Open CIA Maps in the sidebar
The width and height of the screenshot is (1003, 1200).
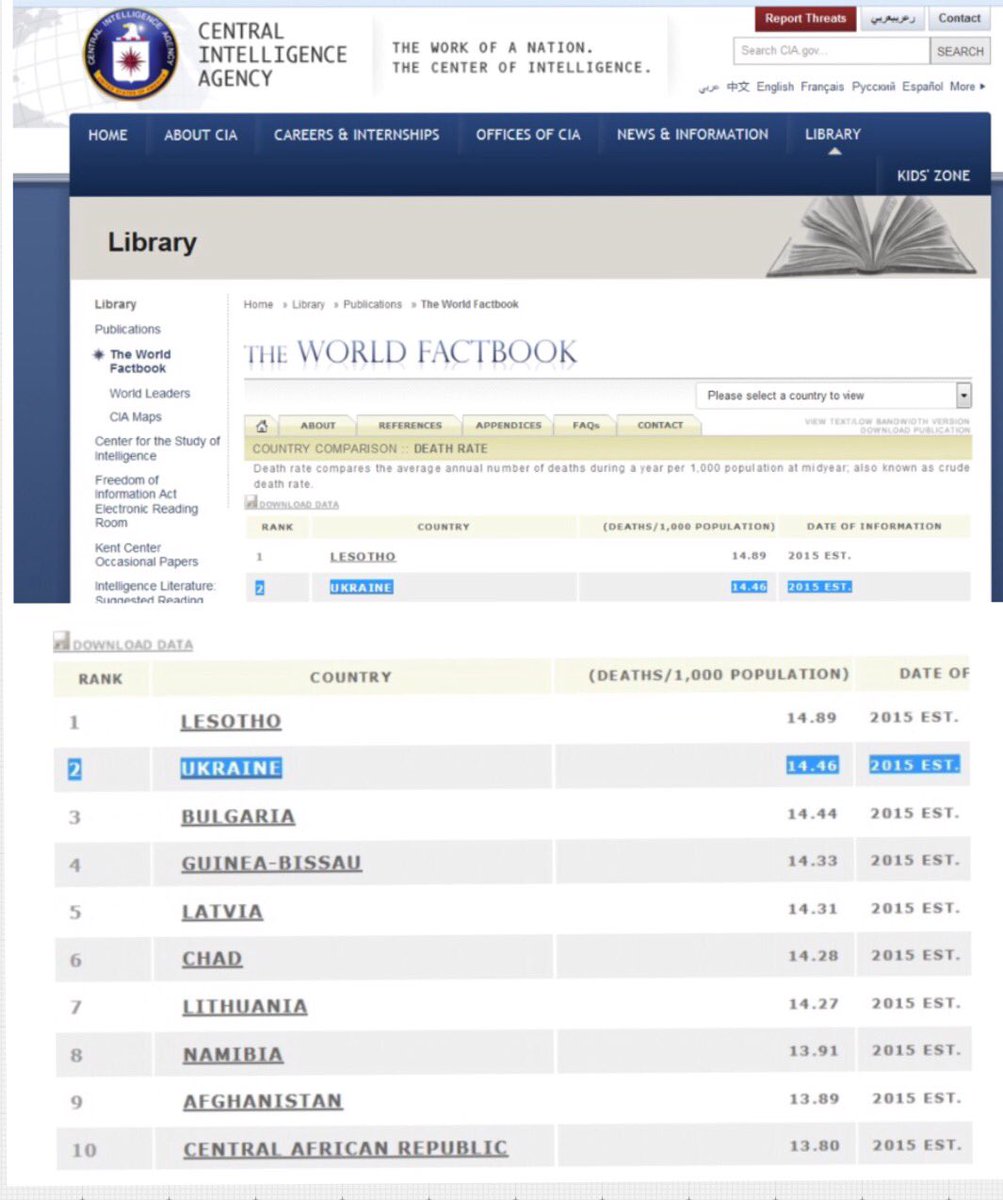(x=135, y=417)
